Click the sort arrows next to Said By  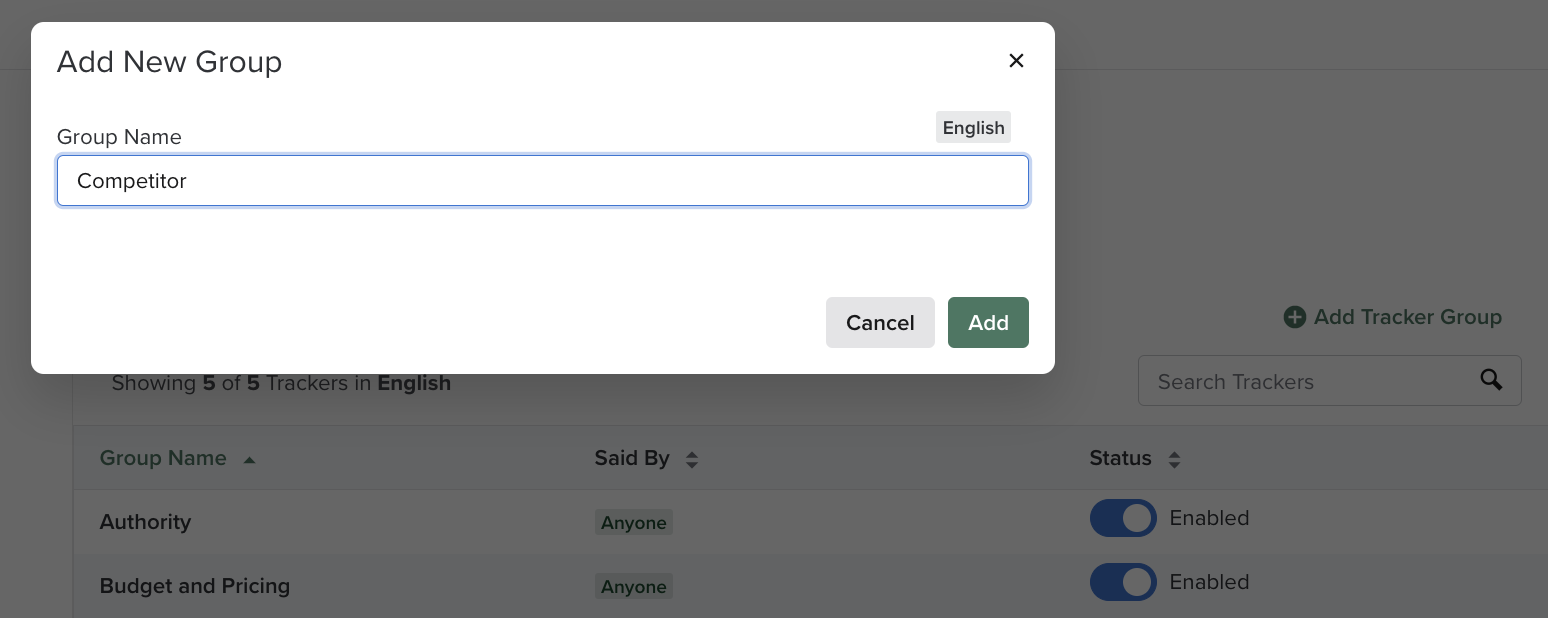(x=691, y=459)
